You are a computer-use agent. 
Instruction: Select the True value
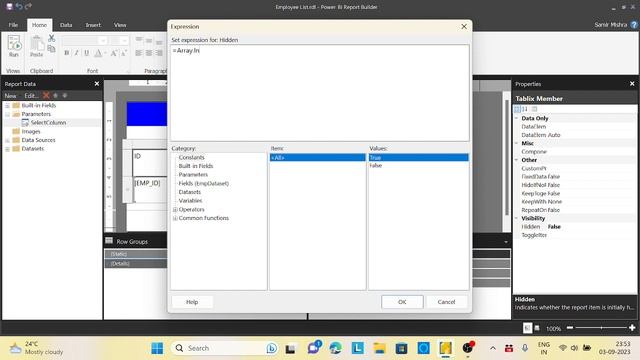419,158
